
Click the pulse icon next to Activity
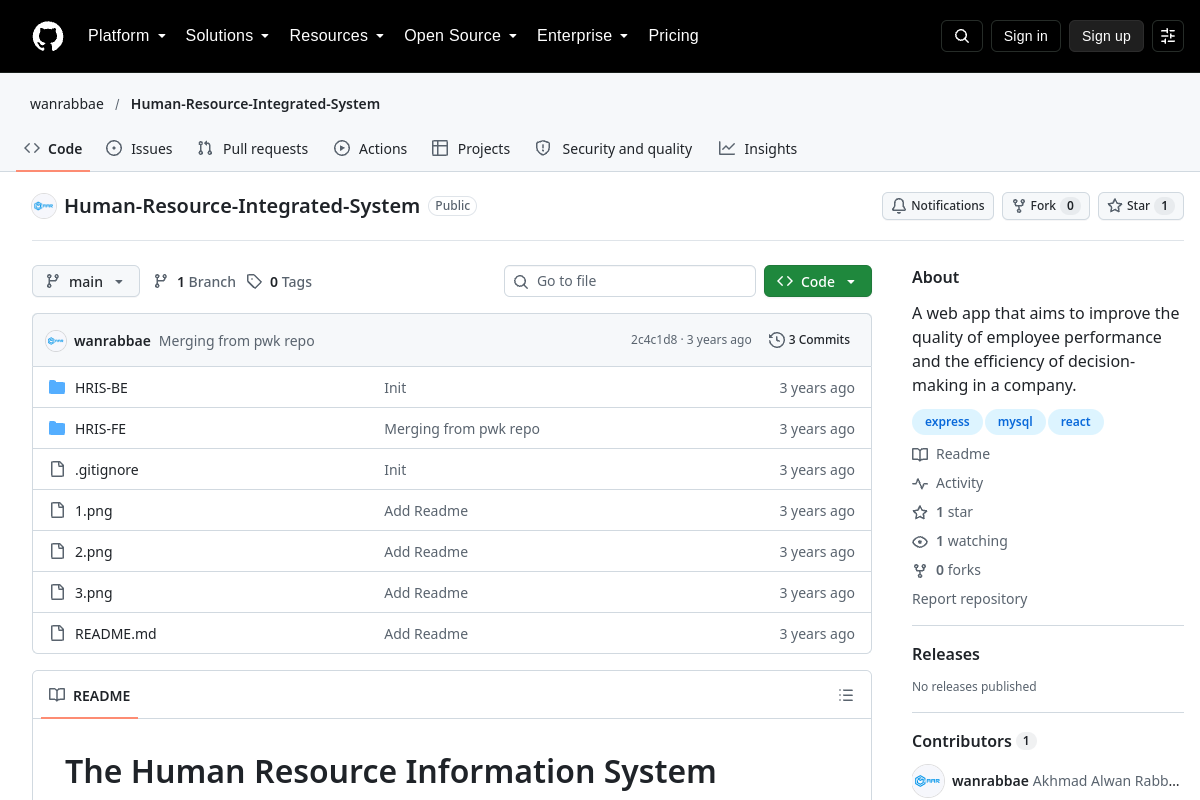coord(920,483)
